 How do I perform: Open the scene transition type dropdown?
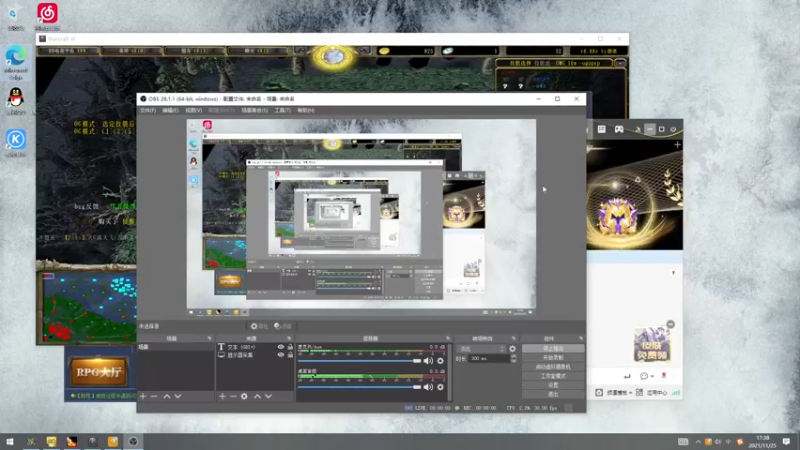[x=482, y=349]
